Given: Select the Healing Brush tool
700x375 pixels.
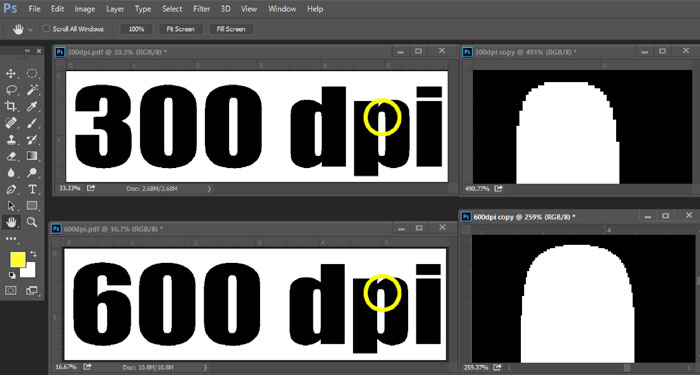Looking at the screenshot, I should (11, 123).
